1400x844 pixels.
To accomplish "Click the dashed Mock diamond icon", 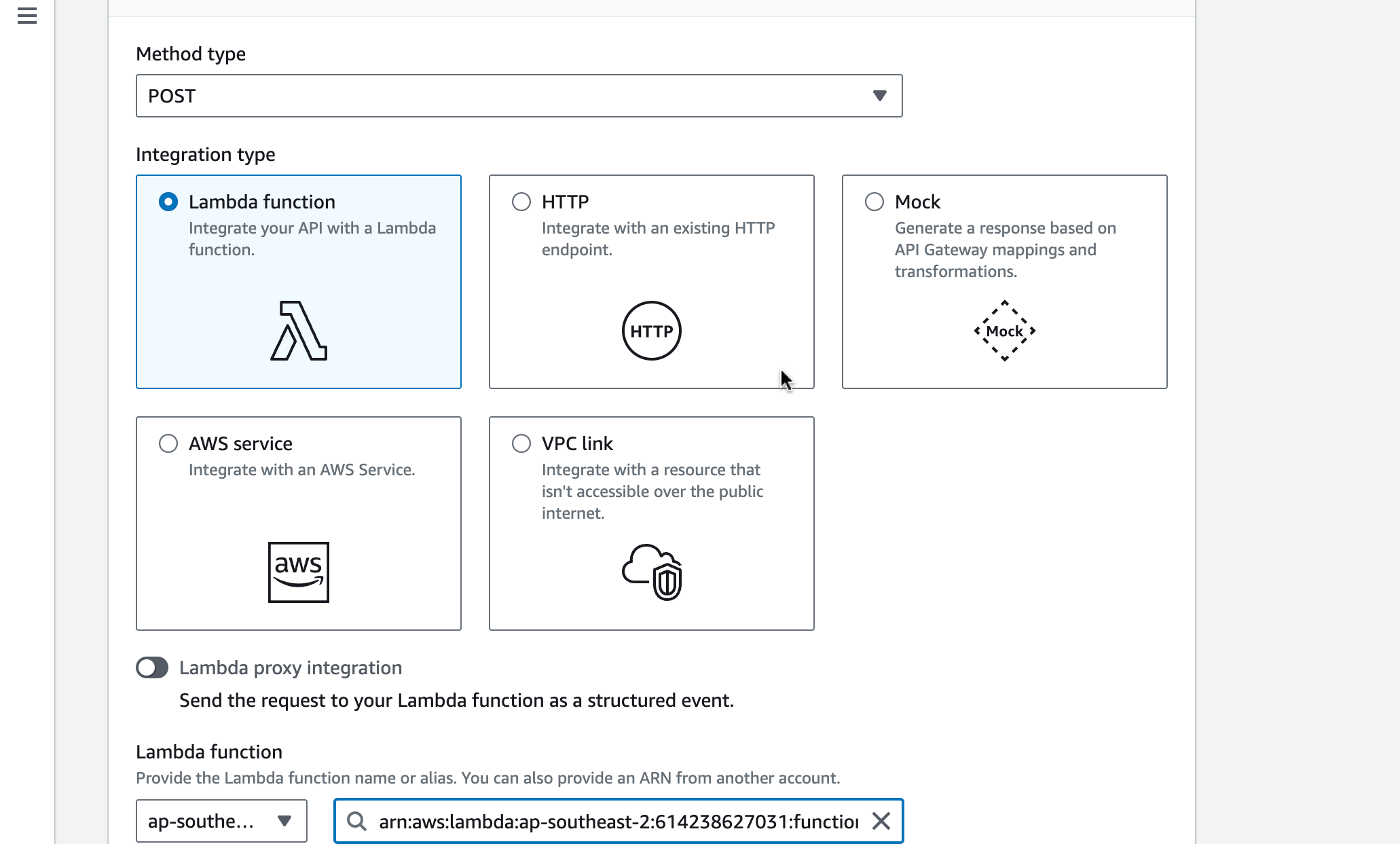I will click(1004, 331).
